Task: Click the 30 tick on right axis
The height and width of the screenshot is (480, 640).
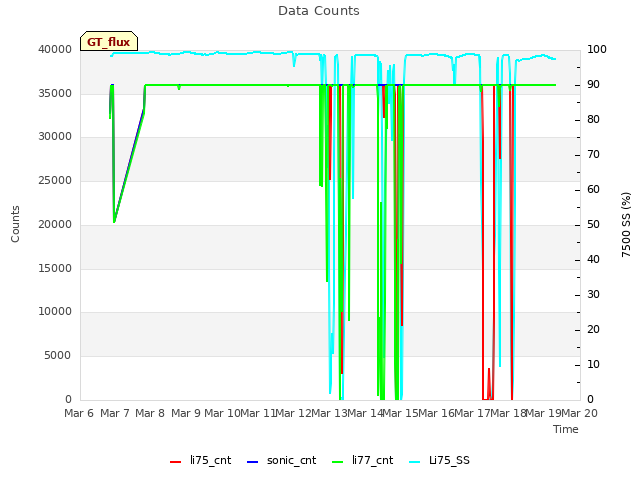Action: tap(593, 295)
